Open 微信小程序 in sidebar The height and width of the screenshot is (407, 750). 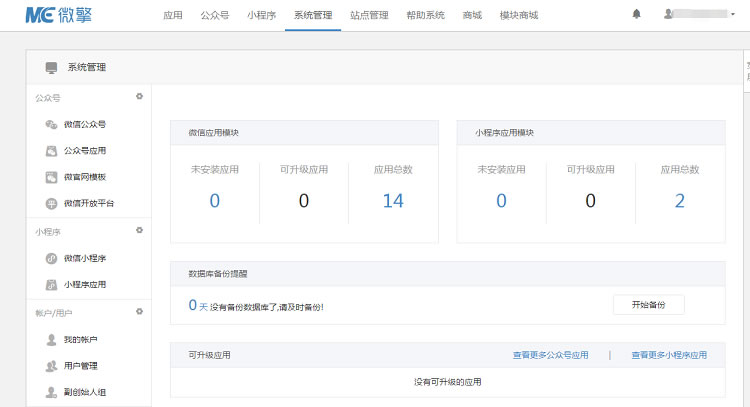pyautogui.click(x=85, y=258)
